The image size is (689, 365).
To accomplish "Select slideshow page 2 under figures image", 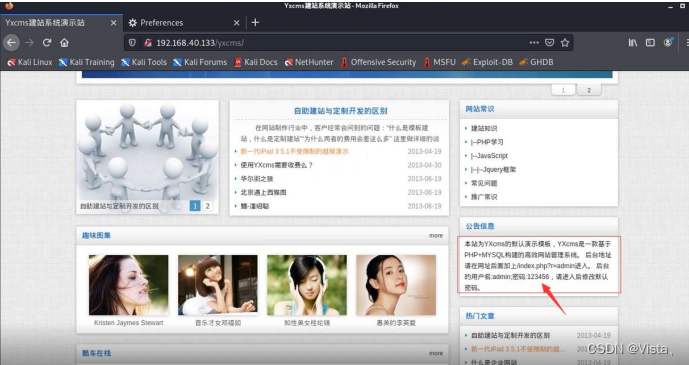I will pyautogui.click(x=207, y=206).
